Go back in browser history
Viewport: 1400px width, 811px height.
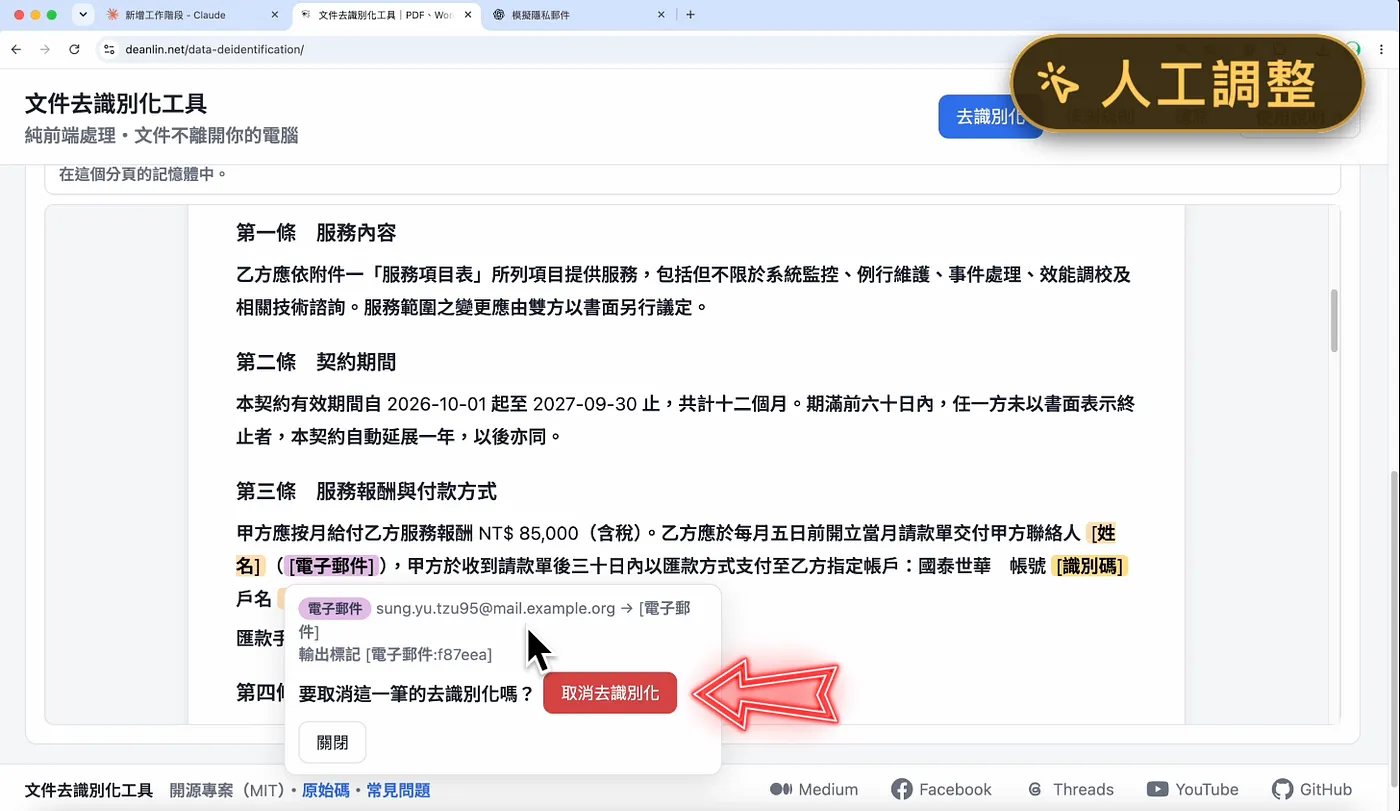point(16,49)
